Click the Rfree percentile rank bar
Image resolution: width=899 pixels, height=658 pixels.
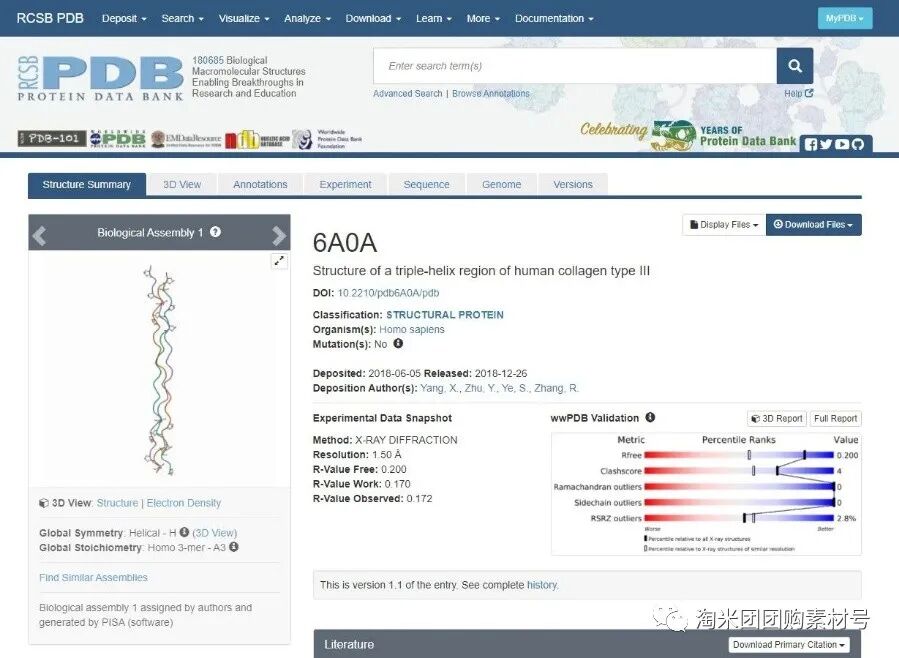coord(738,455)
